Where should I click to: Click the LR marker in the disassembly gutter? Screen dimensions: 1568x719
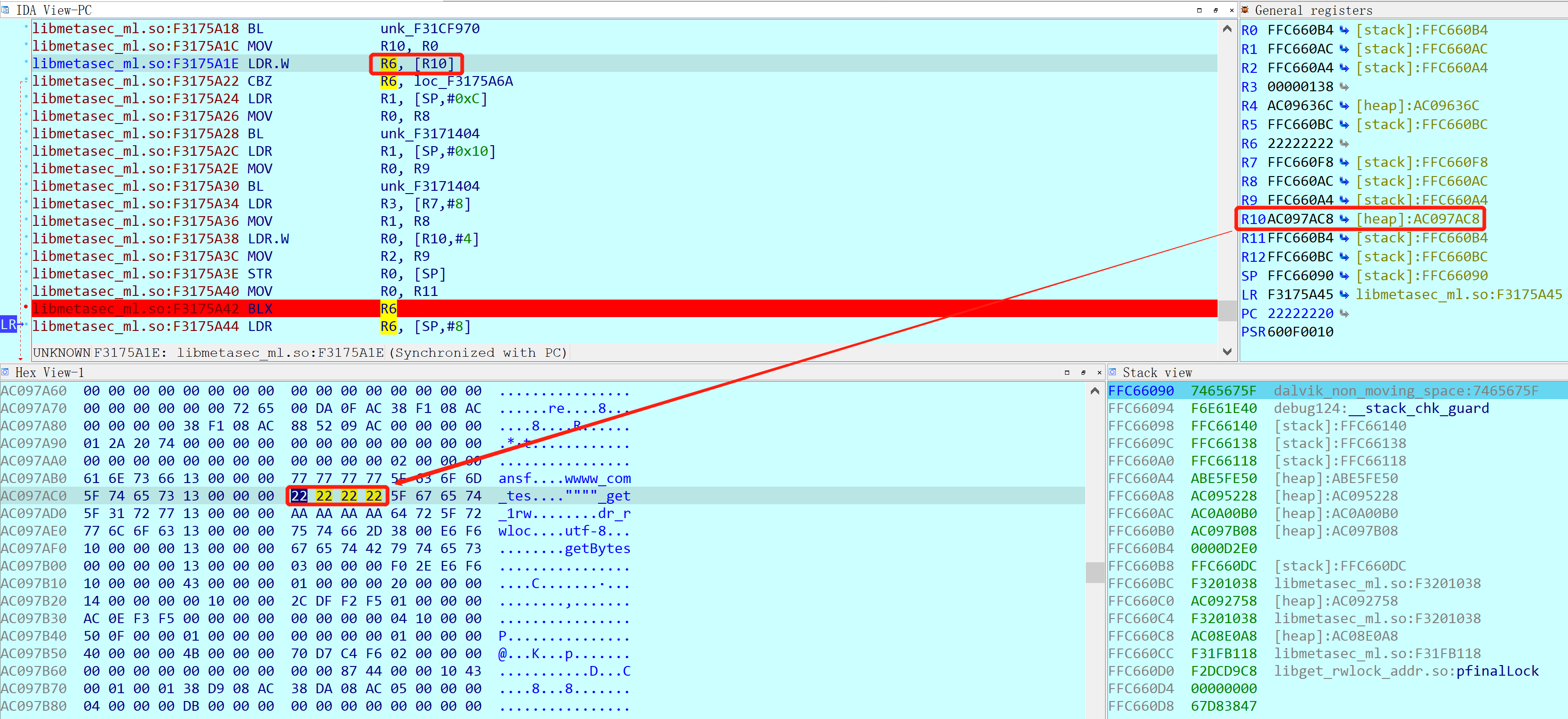click(x=8, y=325)
